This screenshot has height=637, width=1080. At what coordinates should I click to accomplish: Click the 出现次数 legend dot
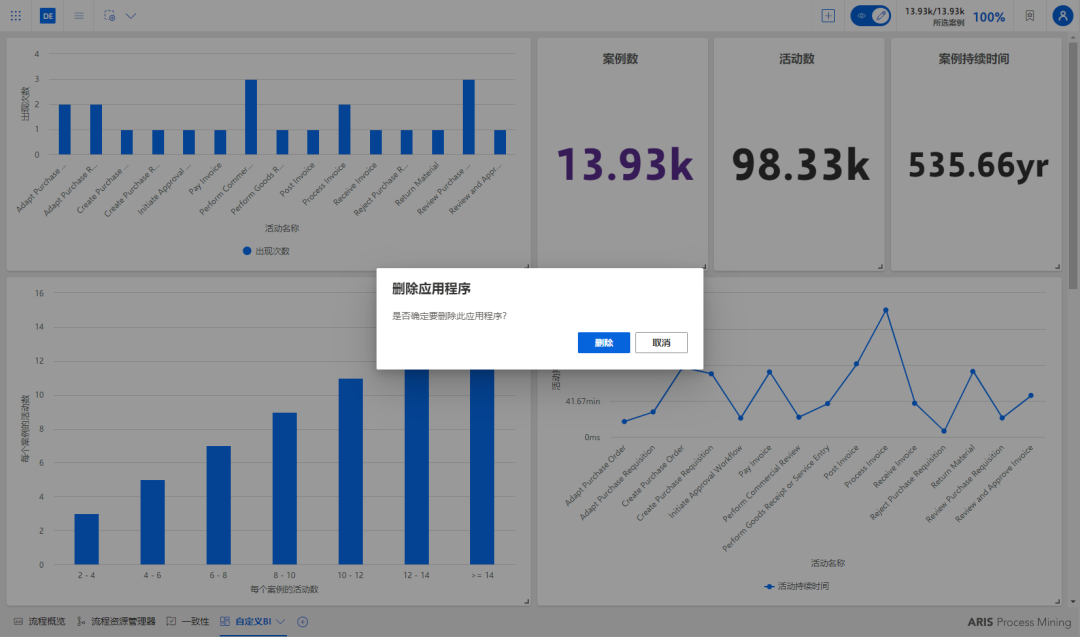pyautogui.click(x=247, y=251)
